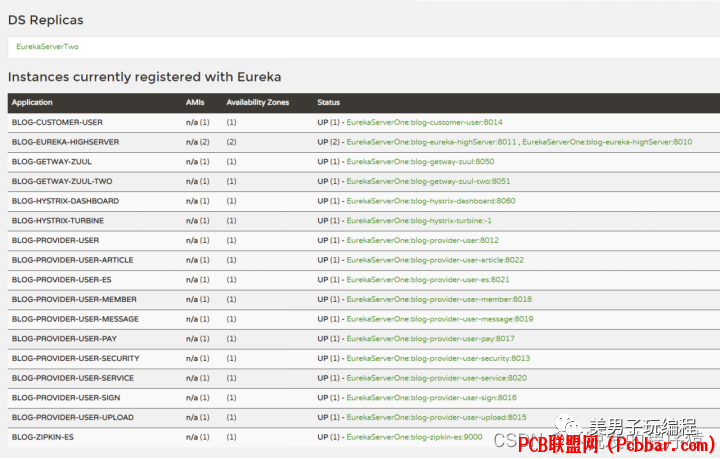Select the BLOG-PROVIDER-USER-ES application name

[x=62, y=280]
